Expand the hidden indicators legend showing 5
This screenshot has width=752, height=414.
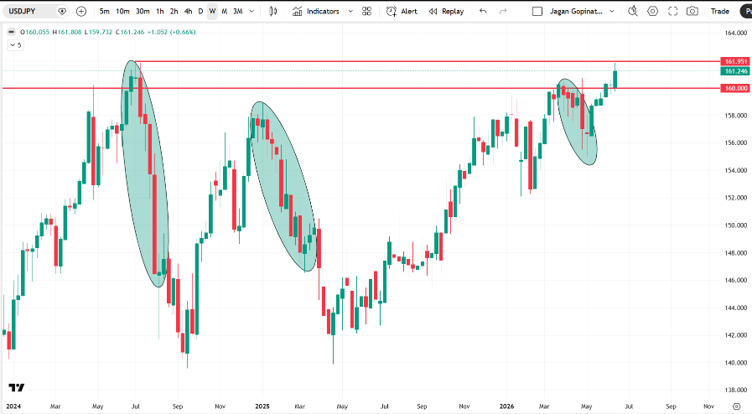pos(16,45)
